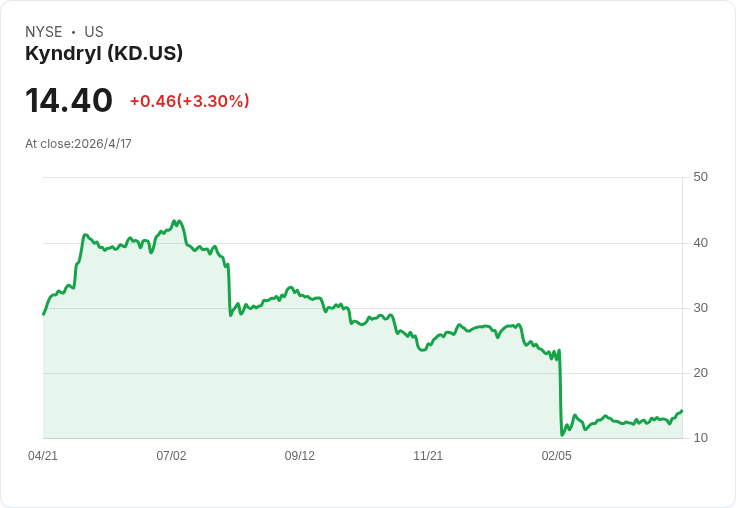Click the 14.40 current price

click(68, 101)
